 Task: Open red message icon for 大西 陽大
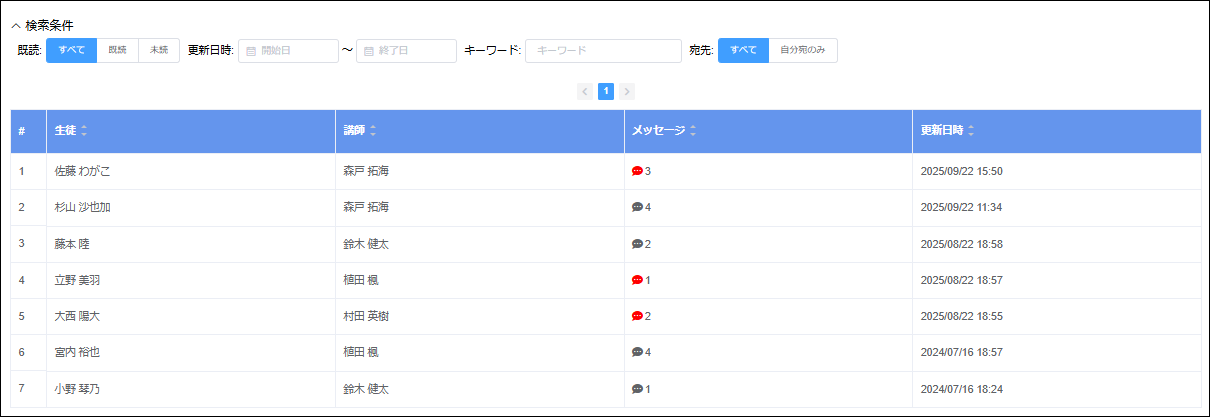click(637, 316)
